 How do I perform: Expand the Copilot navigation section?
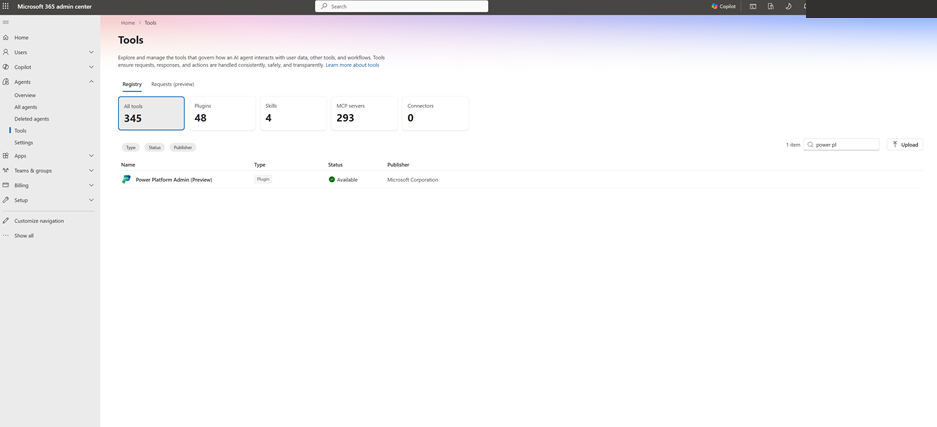tap(91, 67)
